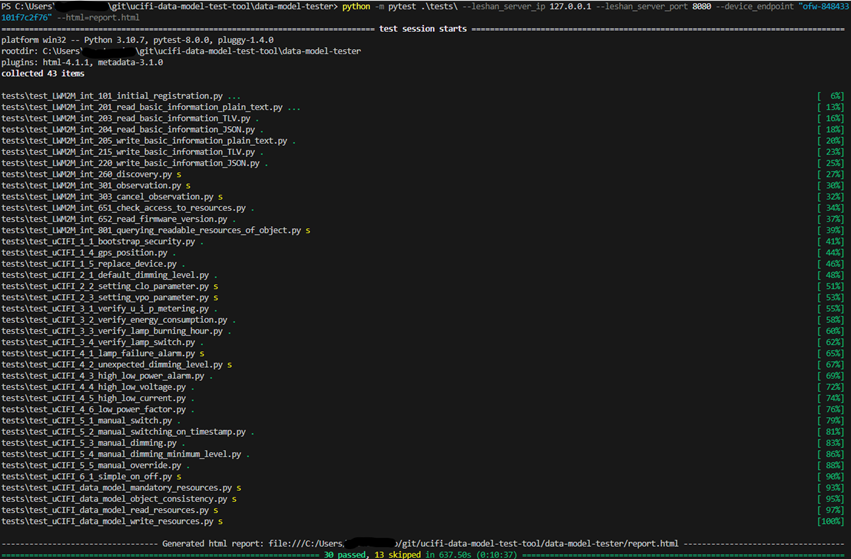851x559 pixels.
Task: Click test_uCIFI_2_2_setting_clo_parameter.py
Action: [x=105, y=286]
